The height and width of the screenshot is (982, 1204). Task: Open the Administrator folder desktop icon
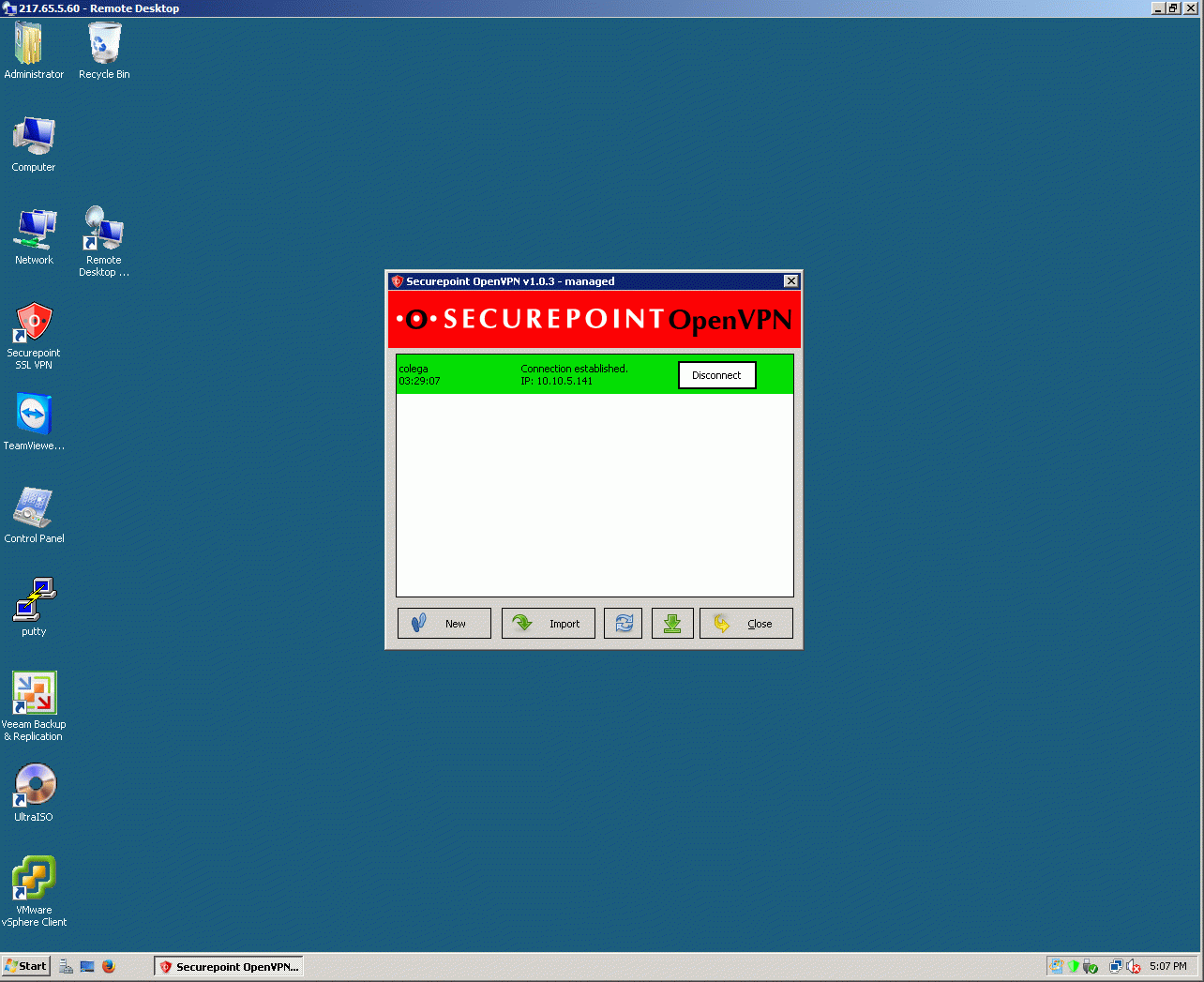tap(34, 51)
